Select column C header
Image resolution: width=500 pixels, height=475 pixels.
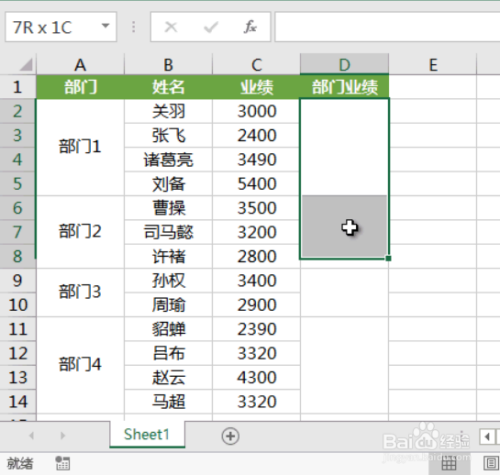(x=256, y=64)
